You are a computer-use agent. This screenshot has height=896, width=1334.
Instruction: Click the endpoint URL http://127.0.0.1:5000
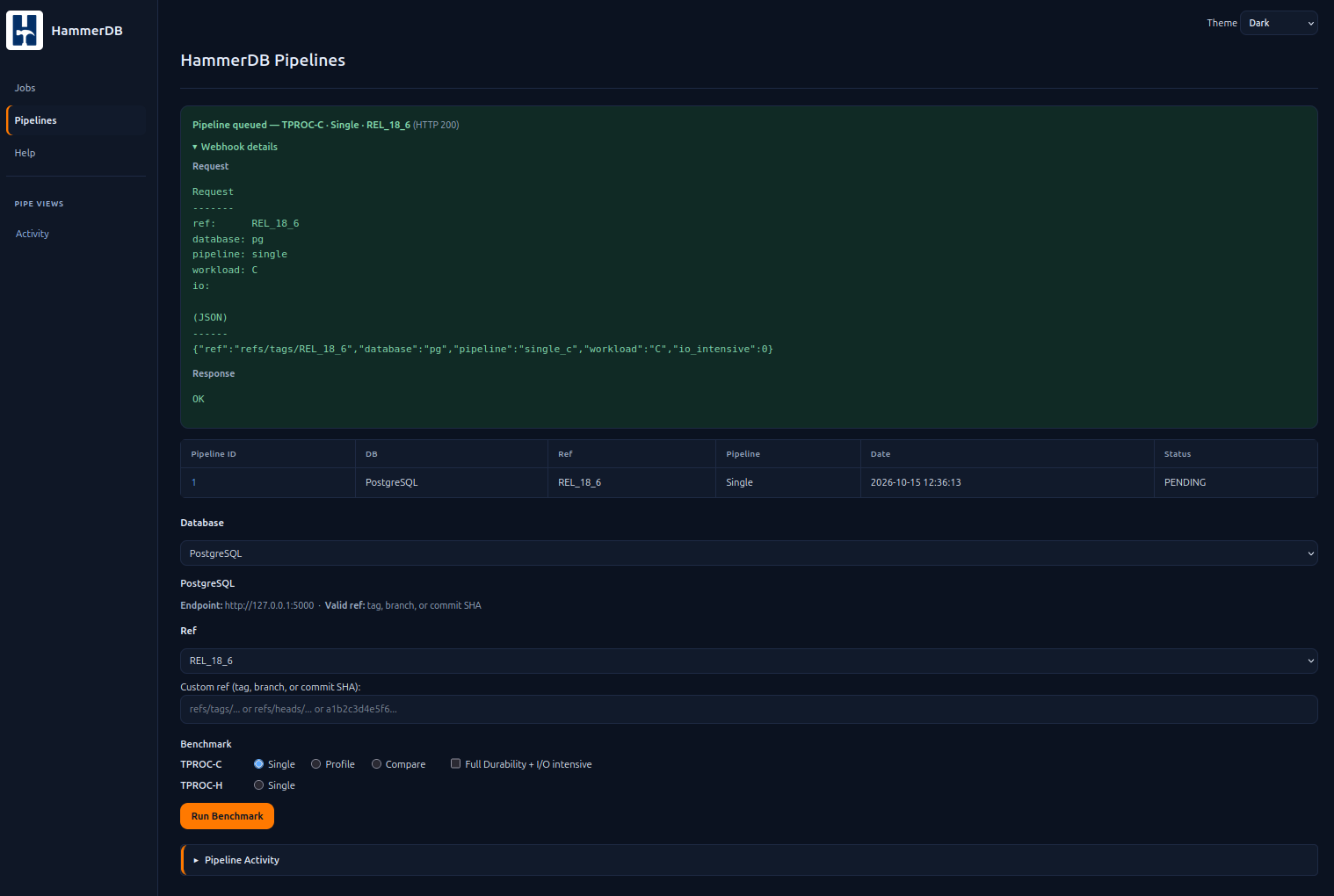[x=269, y=605]
